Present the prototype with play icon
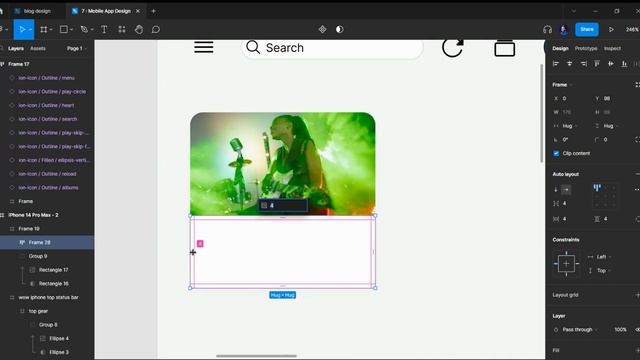The height and width of the screenshot is (360, 640). click(x=611, y=29)
